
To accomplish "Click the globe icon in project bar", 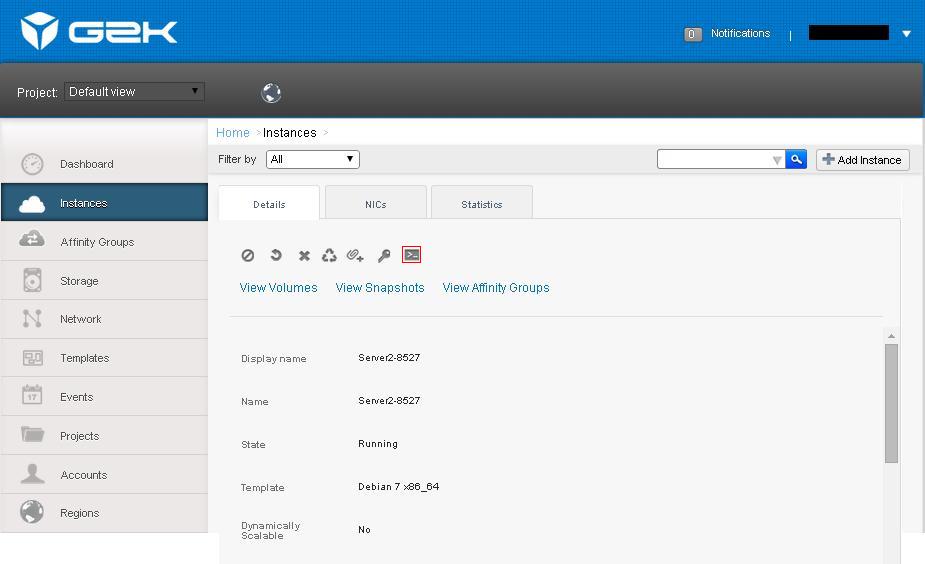I will pos(271,93).
